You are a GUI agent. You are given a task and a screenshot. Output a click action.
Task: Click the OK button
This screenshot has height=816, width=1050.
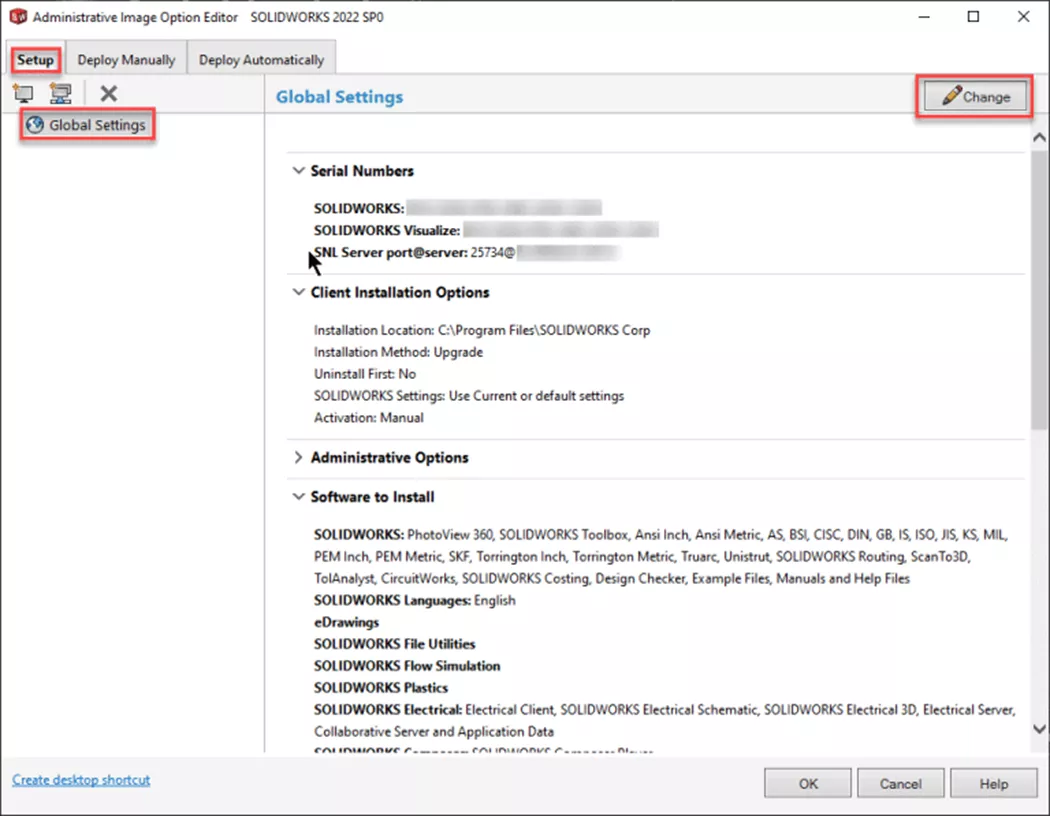coord(808,783)
